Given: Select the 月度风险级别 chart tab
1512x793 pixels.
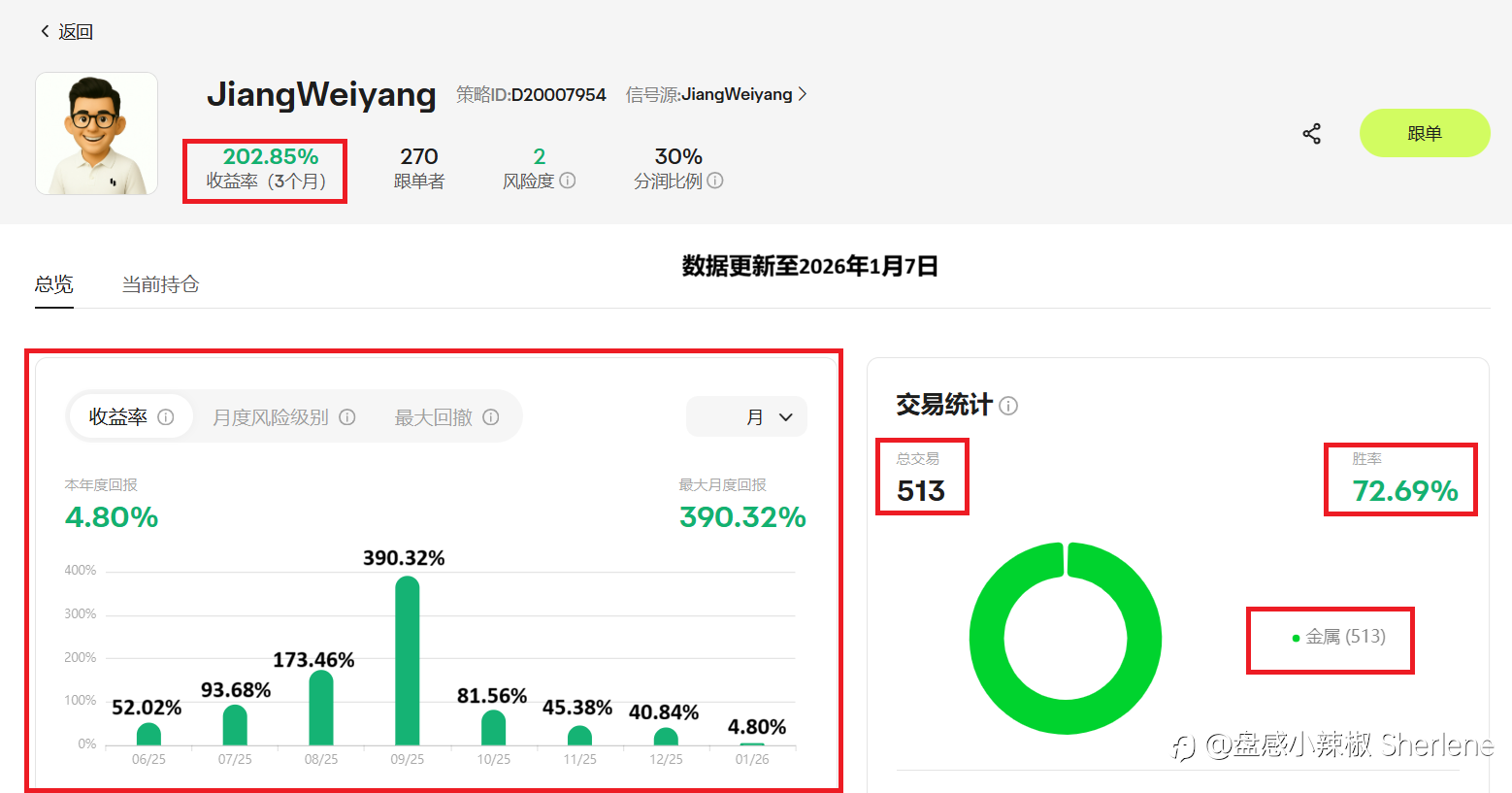Looking at the screenshot, I should pos(283,417).
